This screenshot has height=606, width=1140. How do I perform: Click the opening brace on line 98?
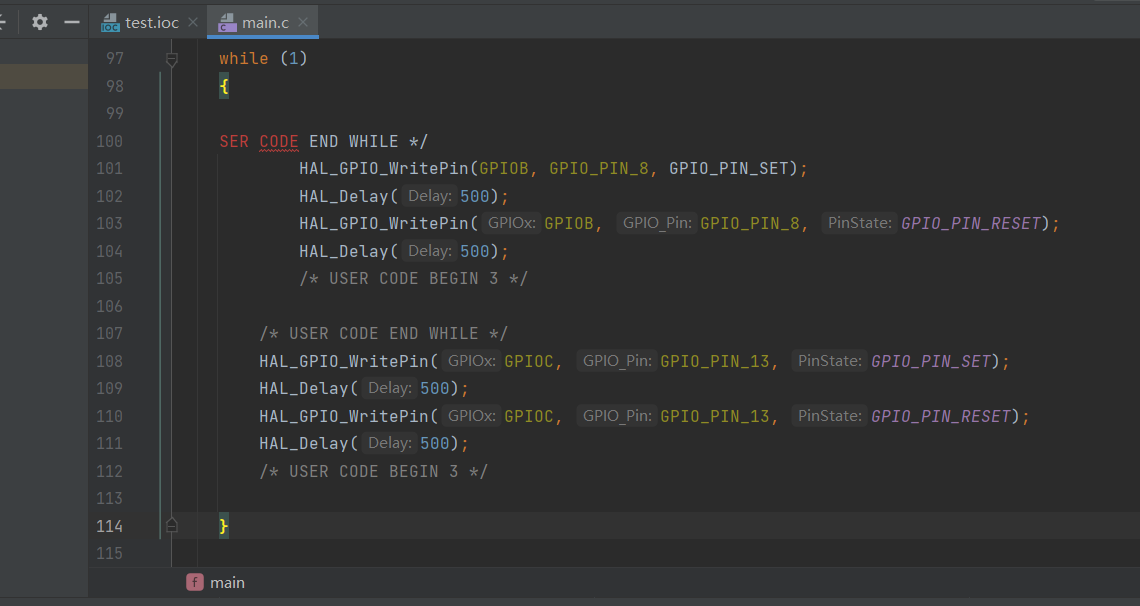point(224,86)
